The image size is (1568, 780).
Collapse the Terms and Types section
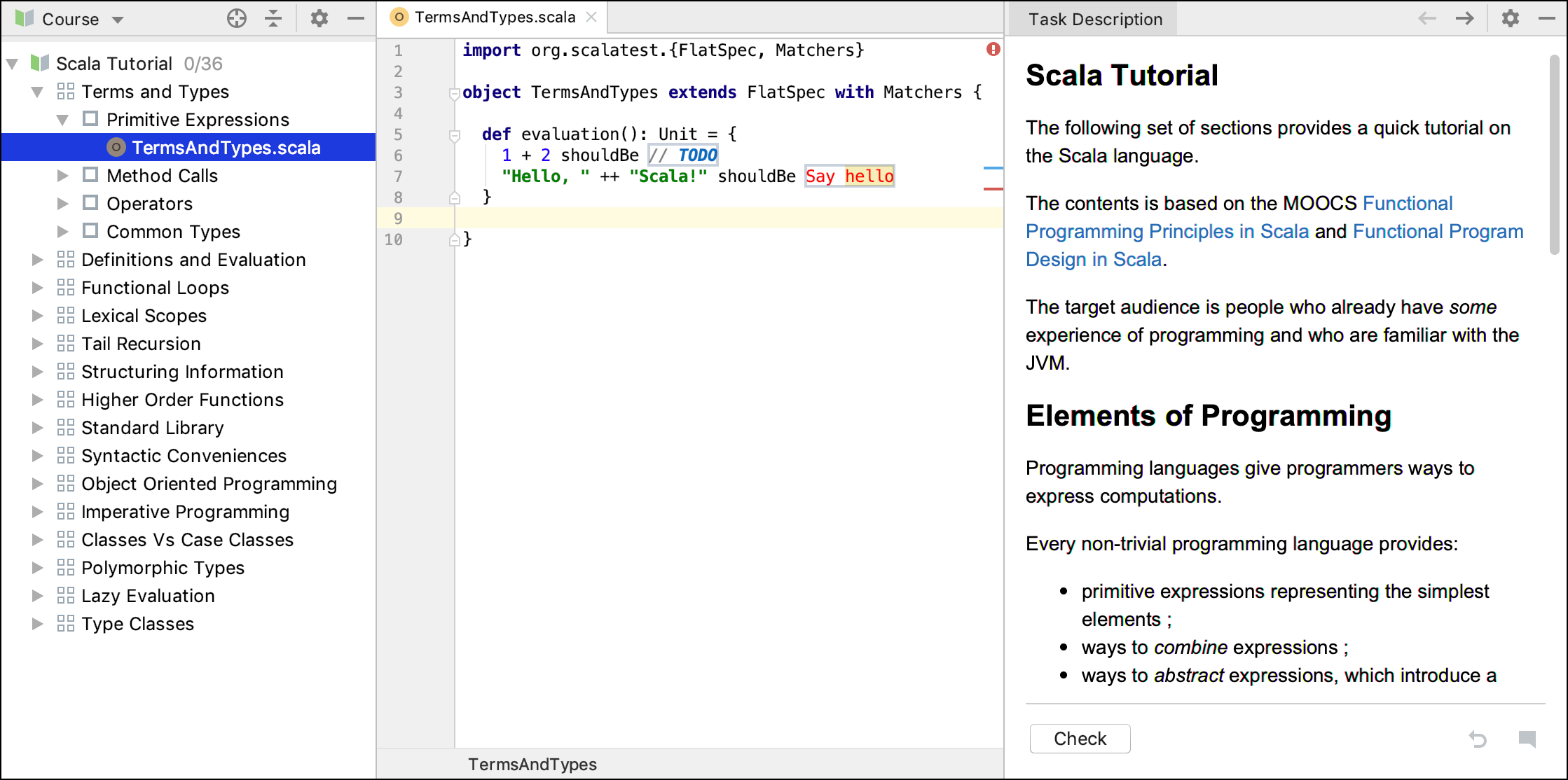[x=38, y=92]
